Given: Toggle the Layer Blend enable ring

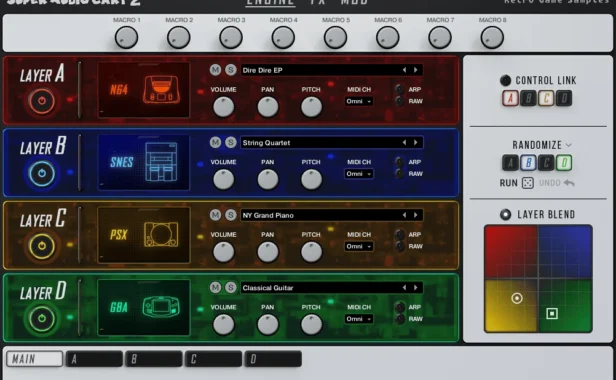Looking at the screenshot, I should click(506, 215).
